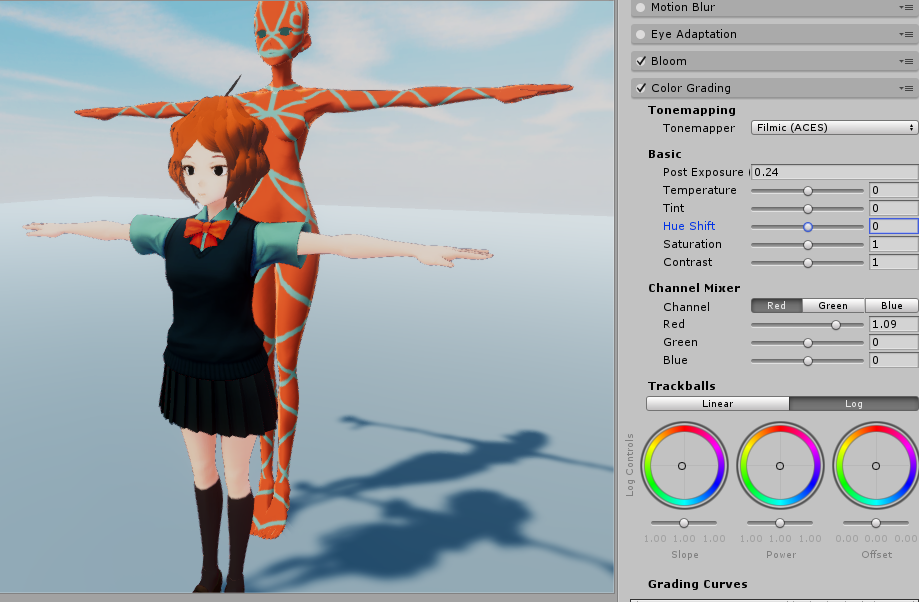Click the Power label under the wheel
The width and height of the screenshot is (919, 602).
click(781, 555)
